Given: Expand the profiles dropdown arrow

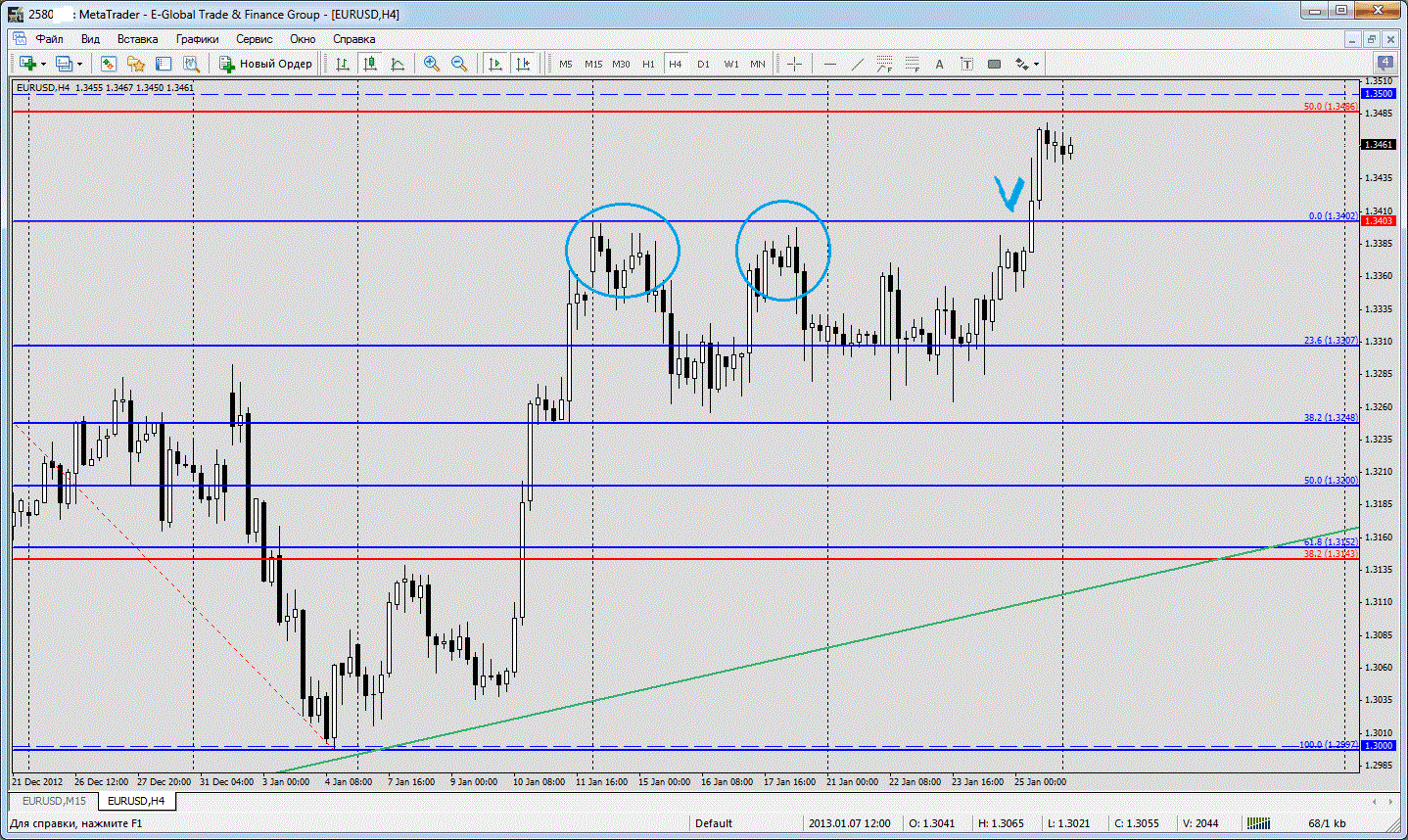Looking at the screenshot, I should click(79, 65).
